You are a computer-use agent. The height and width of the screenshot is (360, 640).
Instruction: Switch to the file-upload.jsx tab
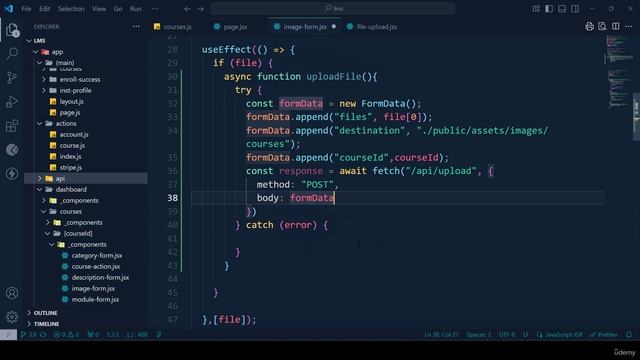377,27
